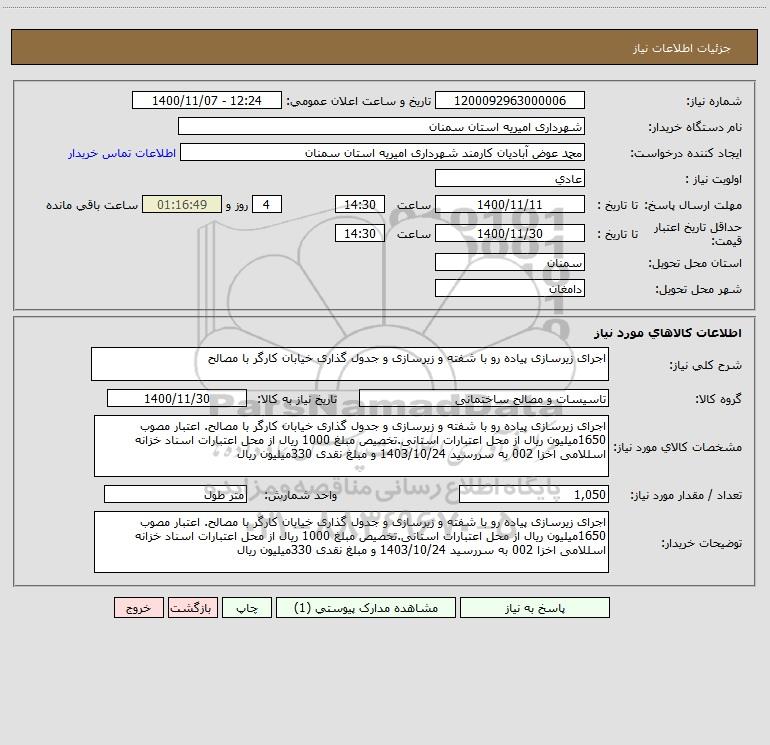Click unit field متر طول

[x=175, y=494]
